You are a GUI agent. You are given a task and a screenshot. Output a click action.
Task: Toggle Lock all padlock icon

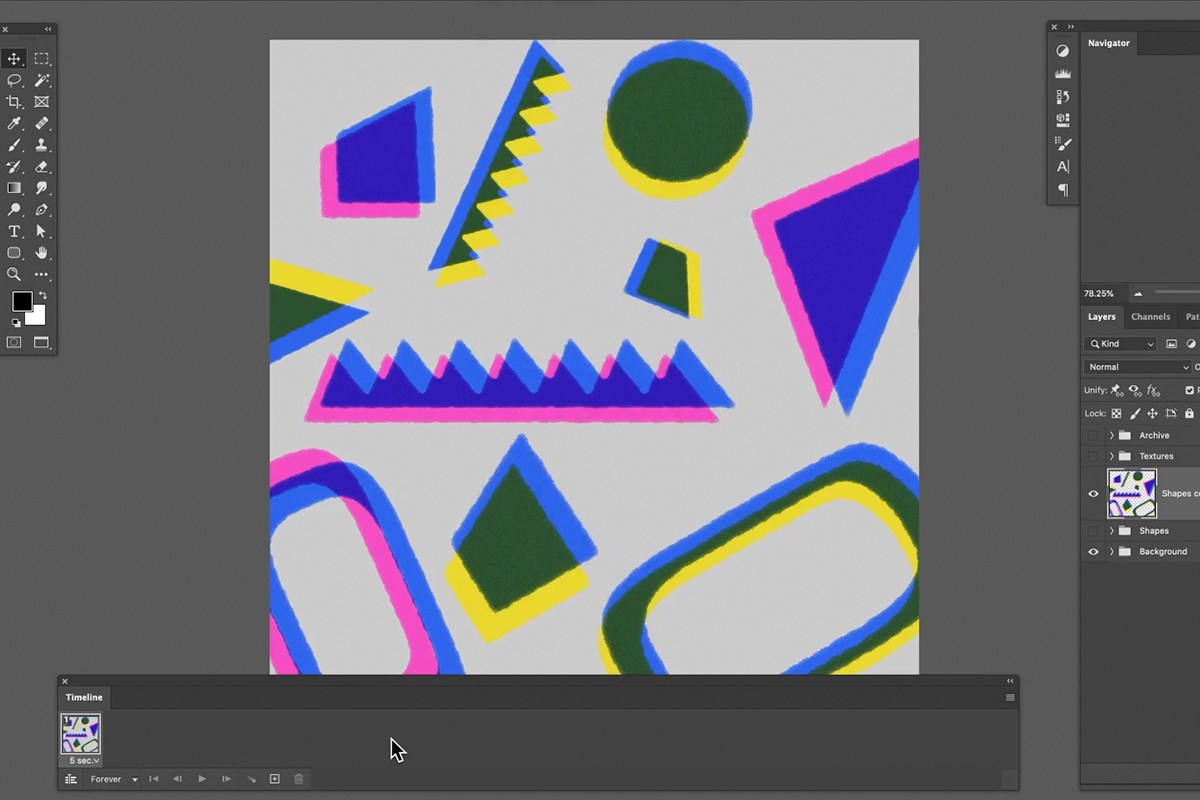click(x=1189, y=413)
